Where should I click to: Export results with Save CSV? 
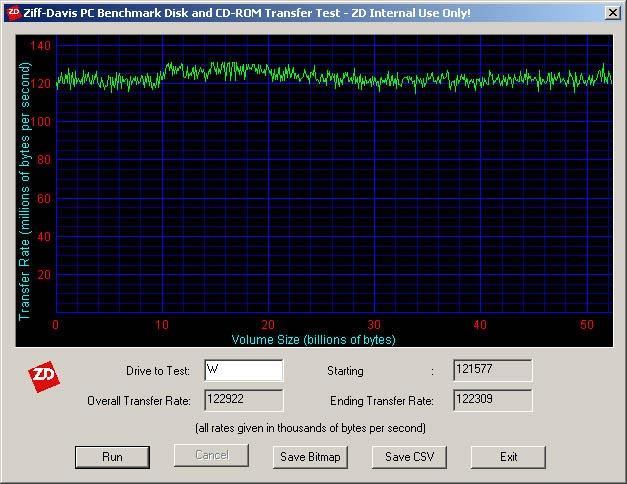pos(409,457)
